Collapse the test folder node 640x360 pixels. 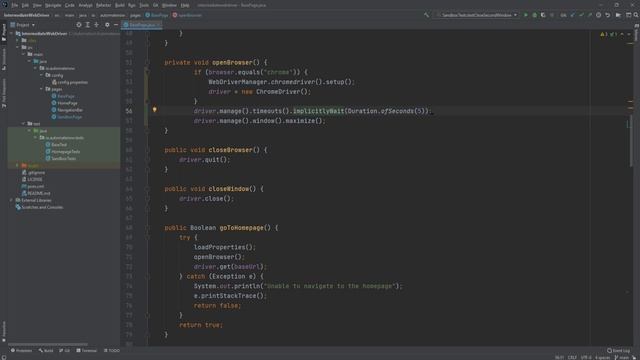[23, 124]
